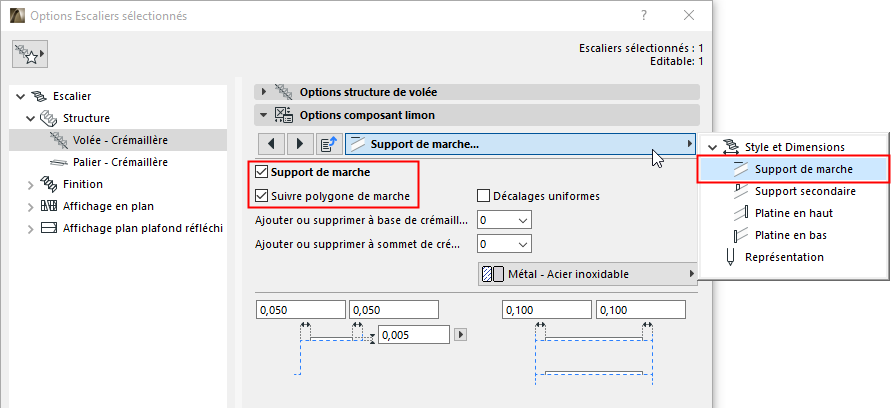Select Platine en bas menu entry
The image size is (891, 408).
coord(793,235)
